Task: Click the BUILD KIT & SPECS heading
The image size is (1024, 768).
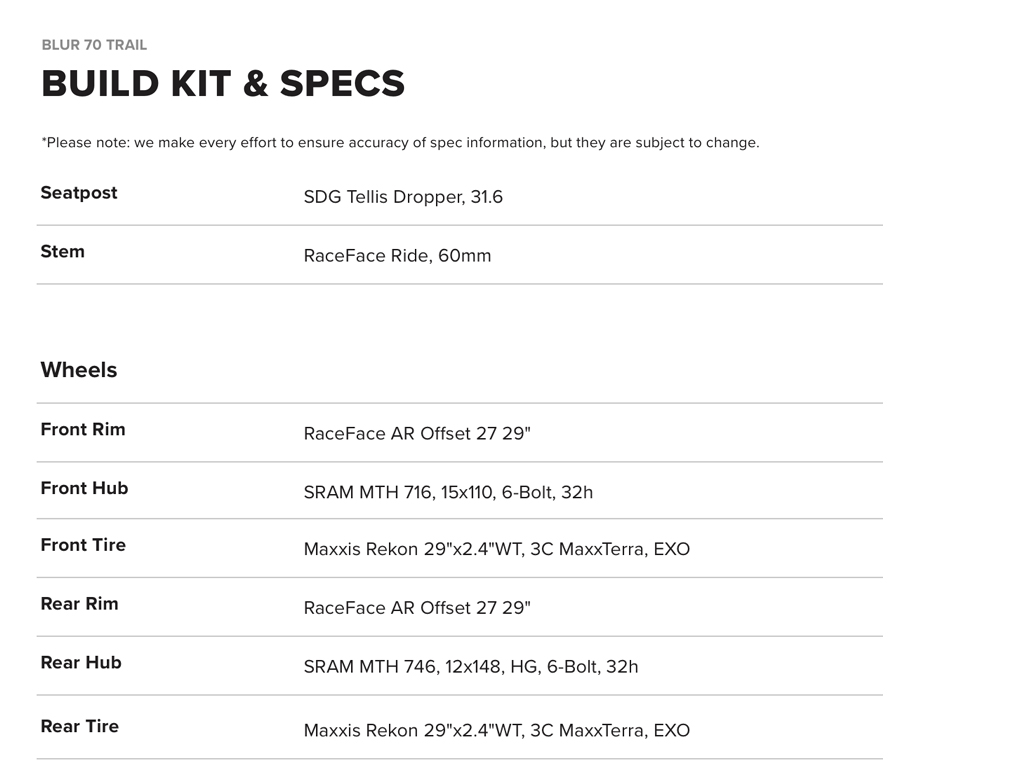Action: (x=223, y=84)
